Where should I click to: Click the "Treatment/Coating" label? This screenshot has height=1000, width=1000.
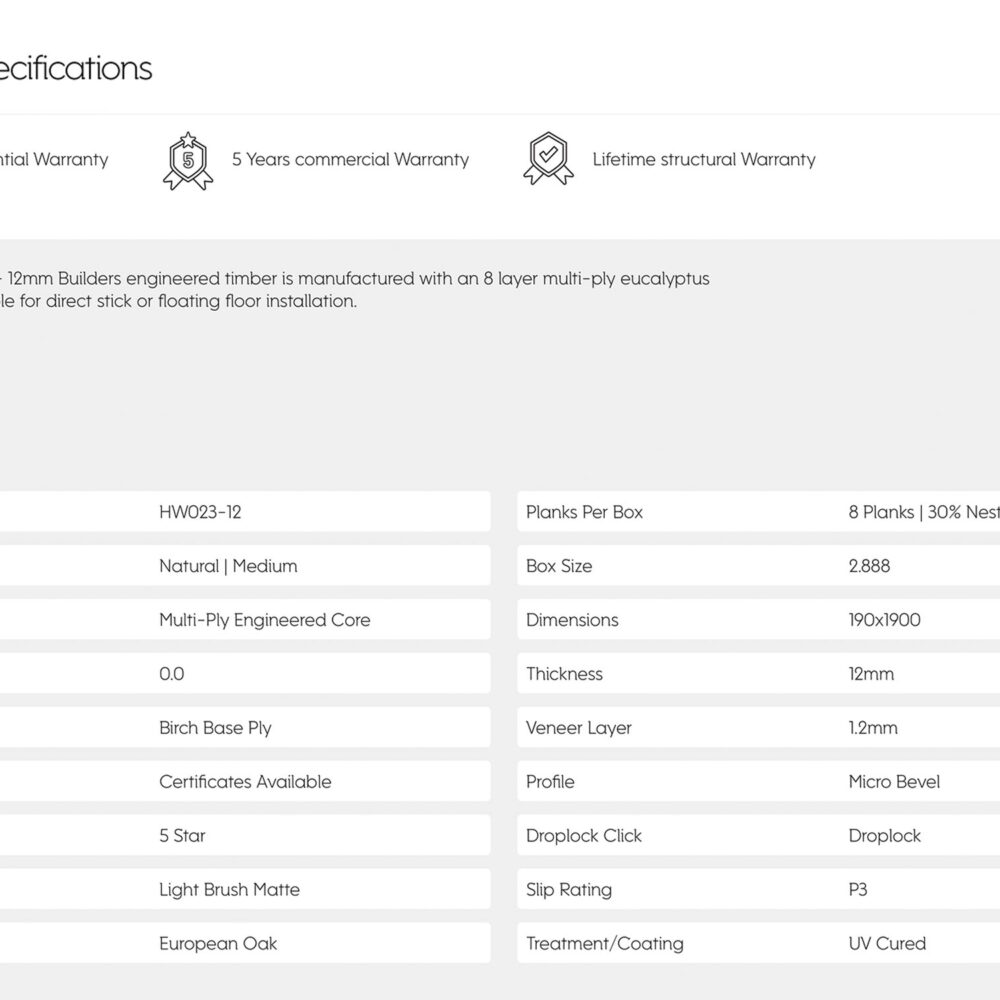(x=605, y=943)
